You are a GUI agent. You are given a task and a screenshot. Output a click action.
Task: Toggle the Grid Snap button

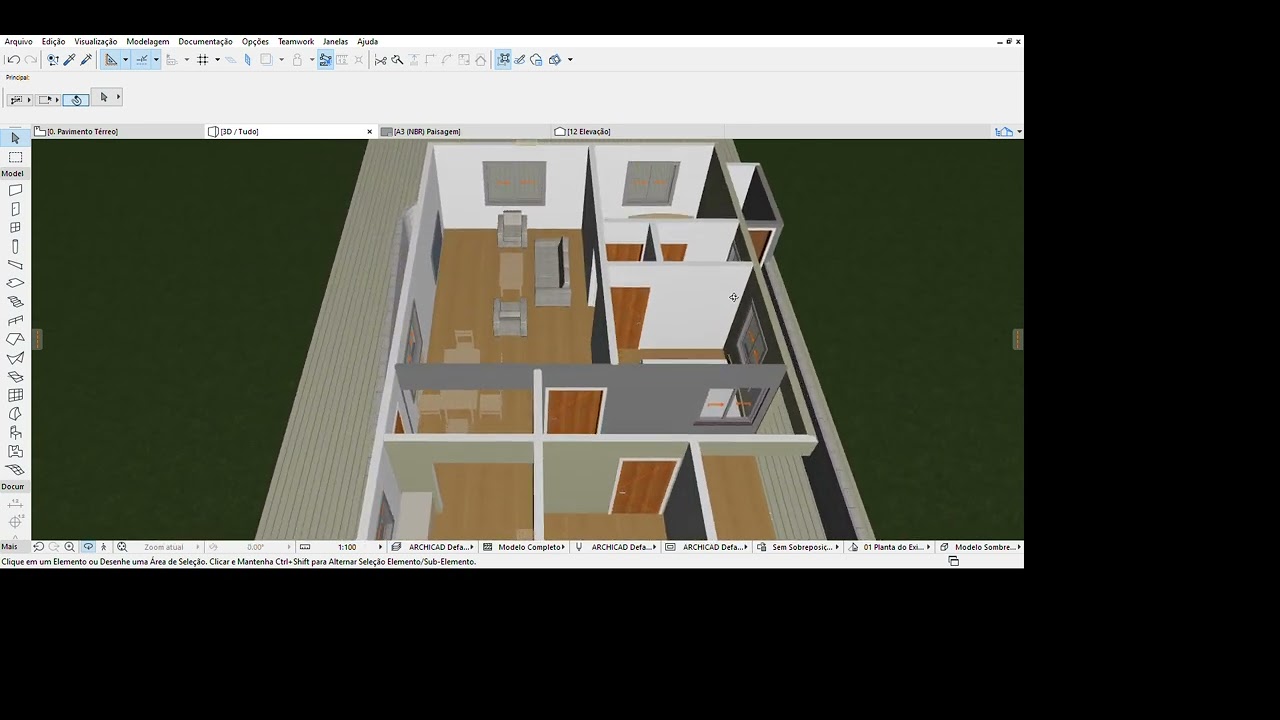click(x=202, y=60)
